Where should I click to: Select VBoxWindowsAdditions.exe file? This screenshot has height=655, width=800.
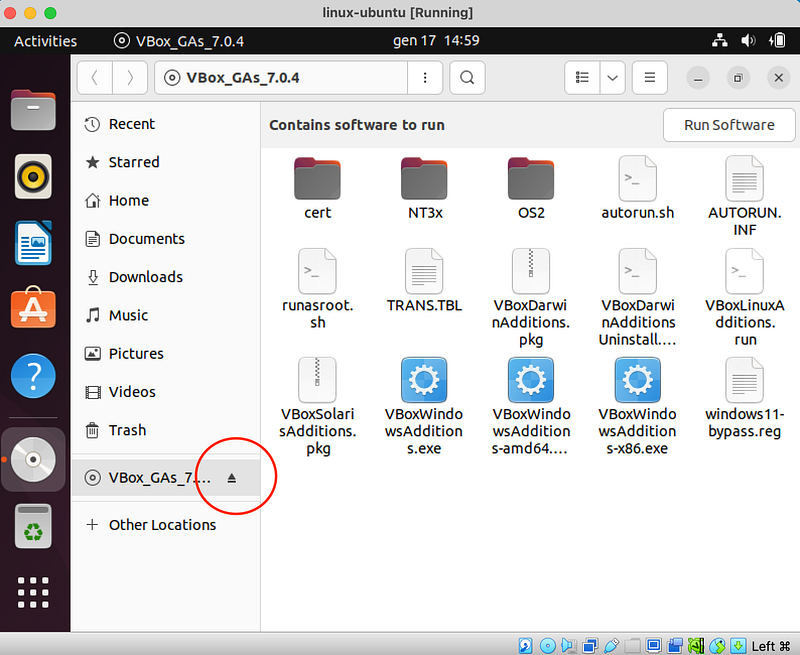click(424, 407)
